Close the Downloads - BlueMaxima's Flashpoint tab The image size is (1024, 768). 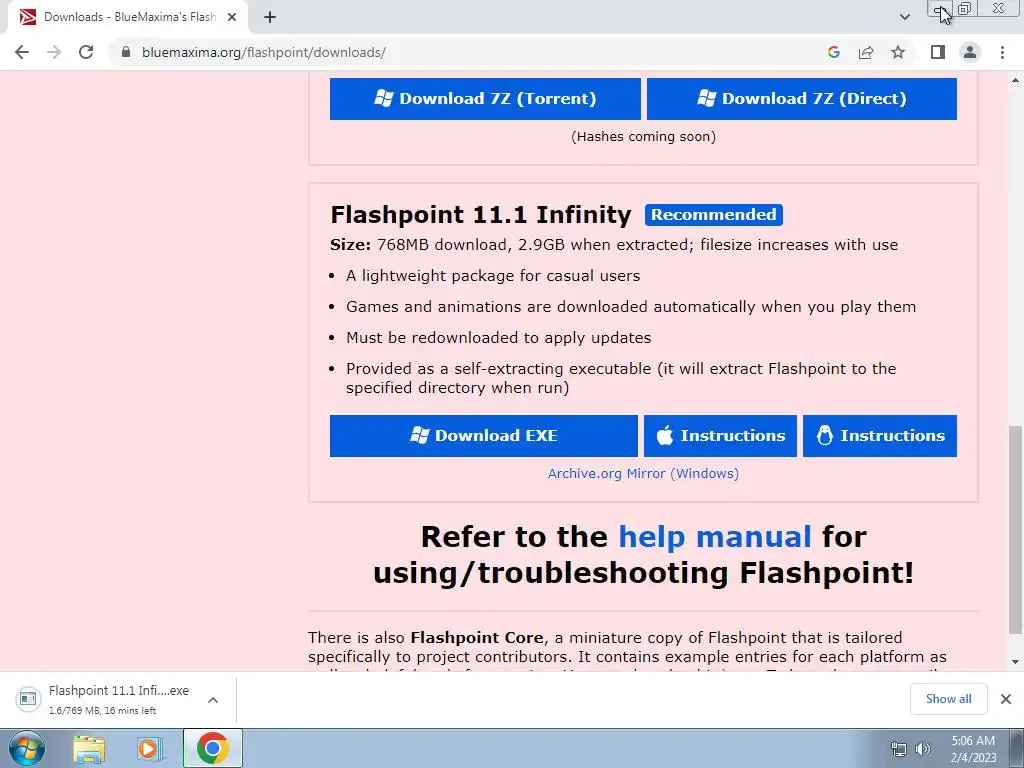(232, 17)
